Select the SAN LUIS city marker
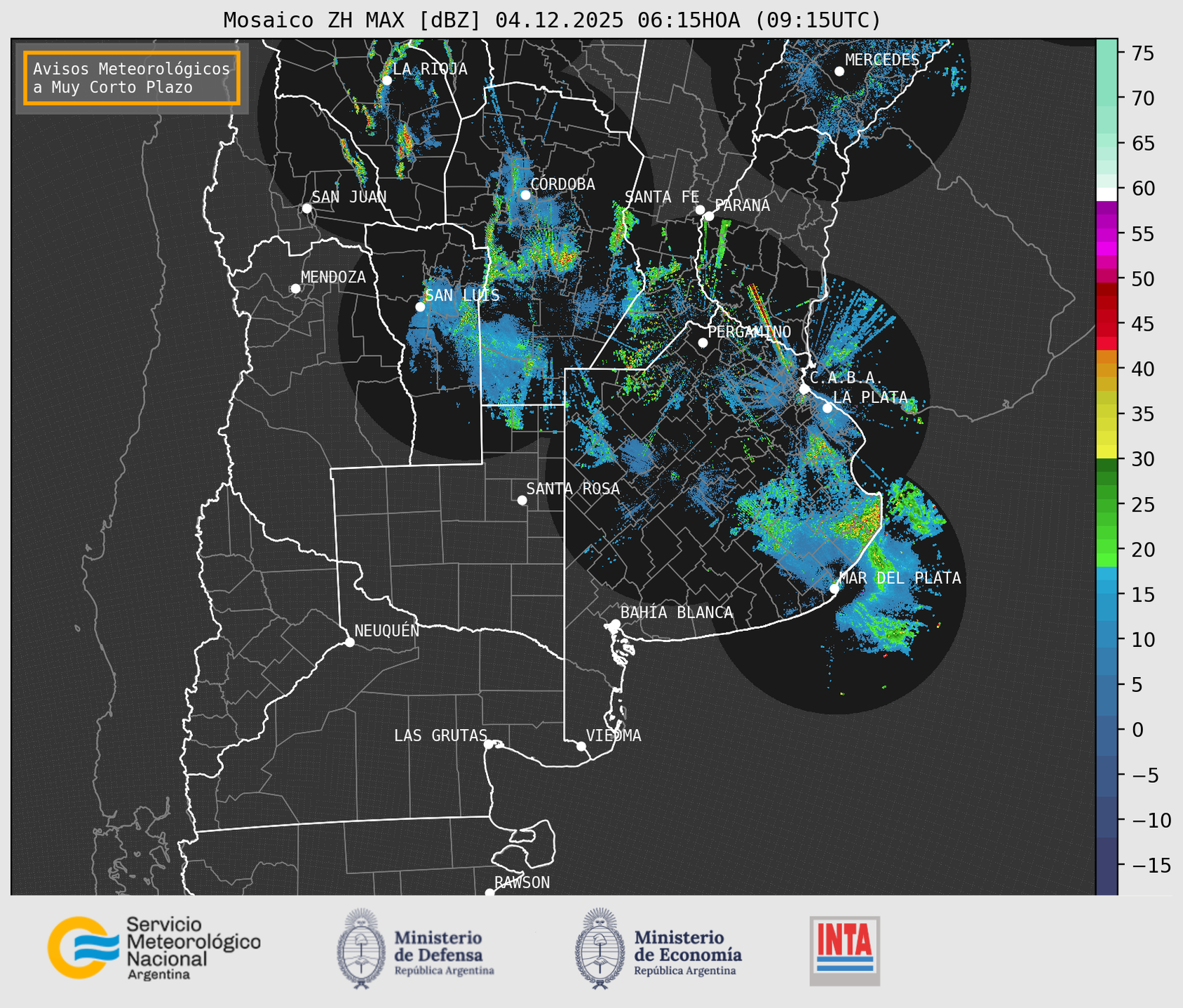Image resolution: width=1183 pixels, height=1008 pixels. point(420,306)
